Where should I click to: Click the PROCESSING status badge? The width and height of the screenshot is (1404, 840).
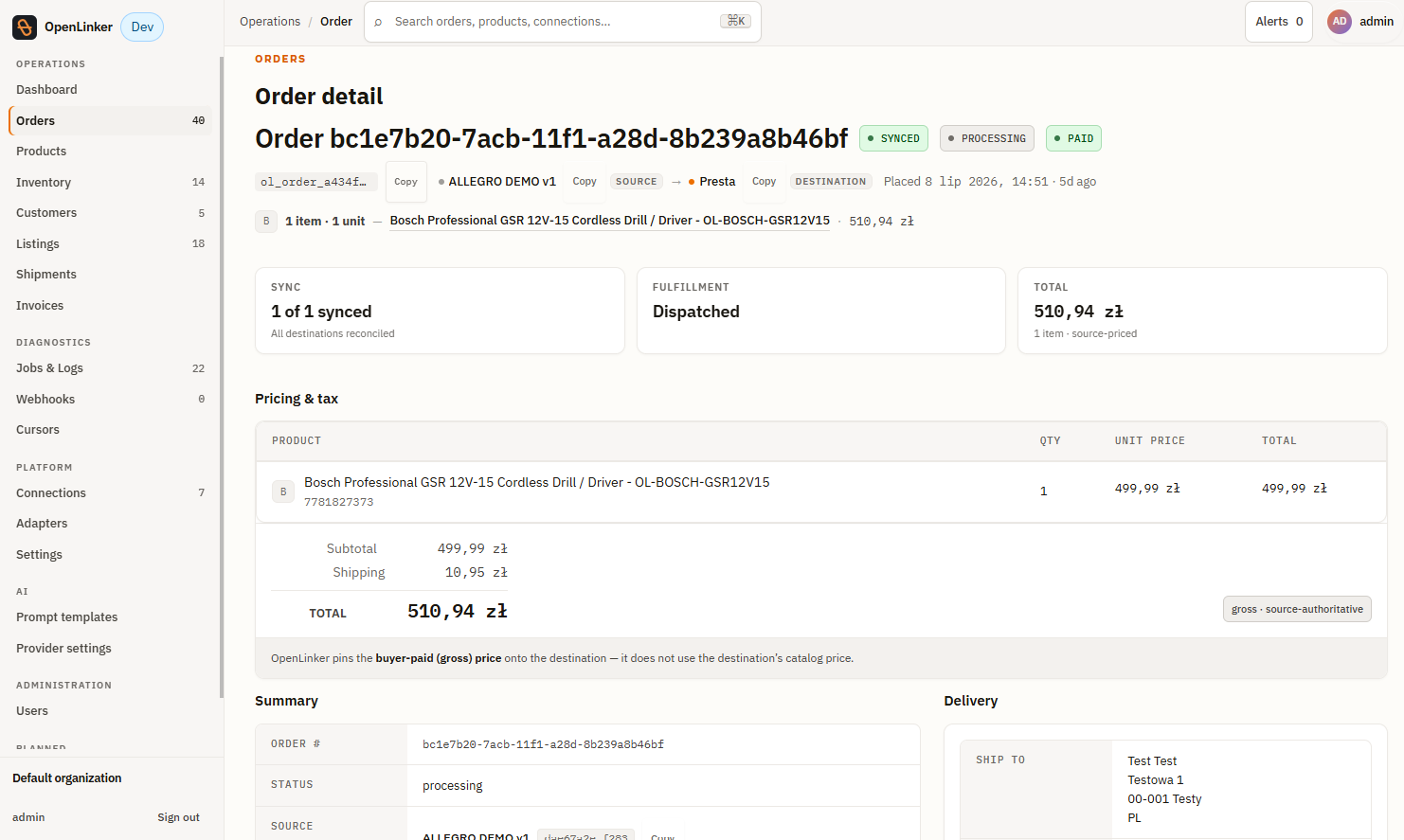click(987, 138)
